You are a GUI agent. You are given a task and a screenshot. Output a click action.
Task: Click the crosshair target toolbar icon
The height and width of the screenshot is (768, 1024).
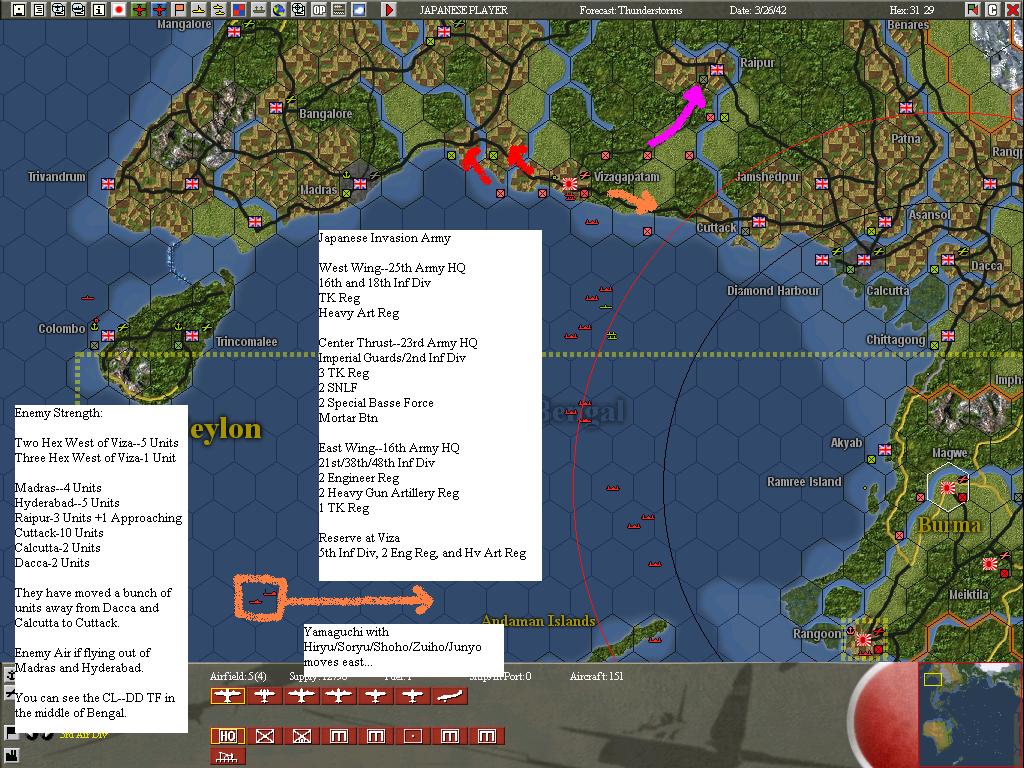coord(298,10)
